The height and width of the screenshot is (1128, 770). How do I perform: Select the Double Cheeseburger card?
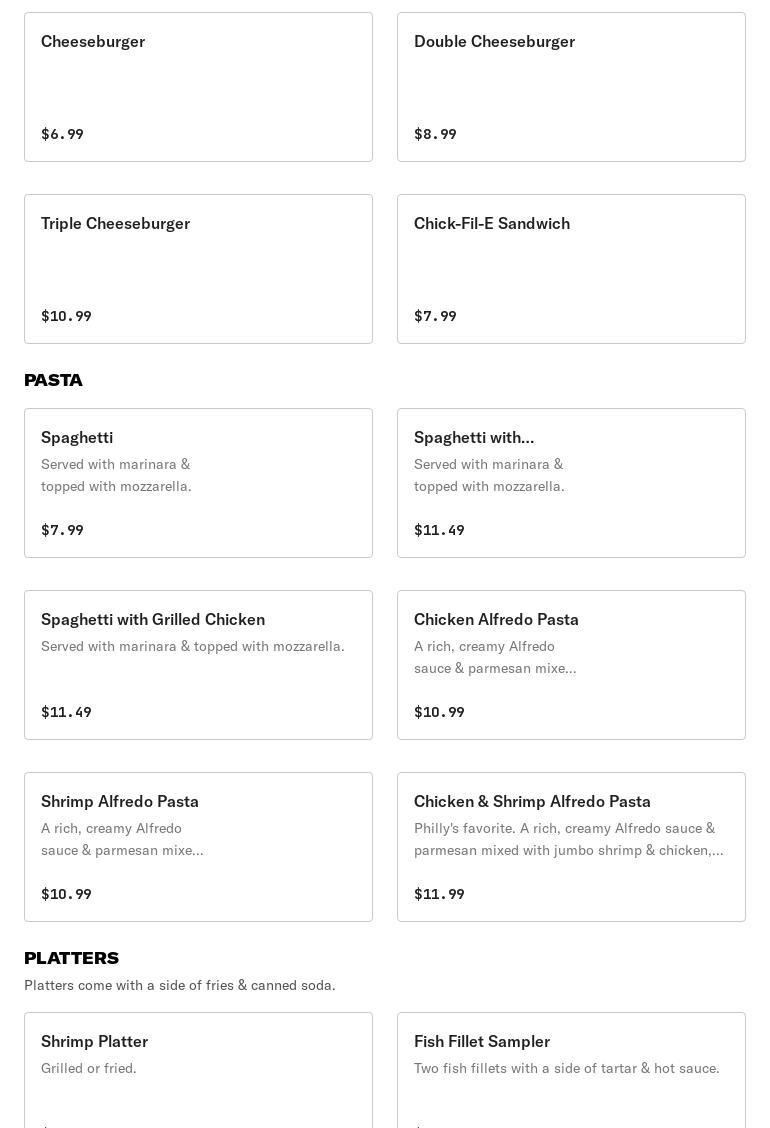pos(571,87)
